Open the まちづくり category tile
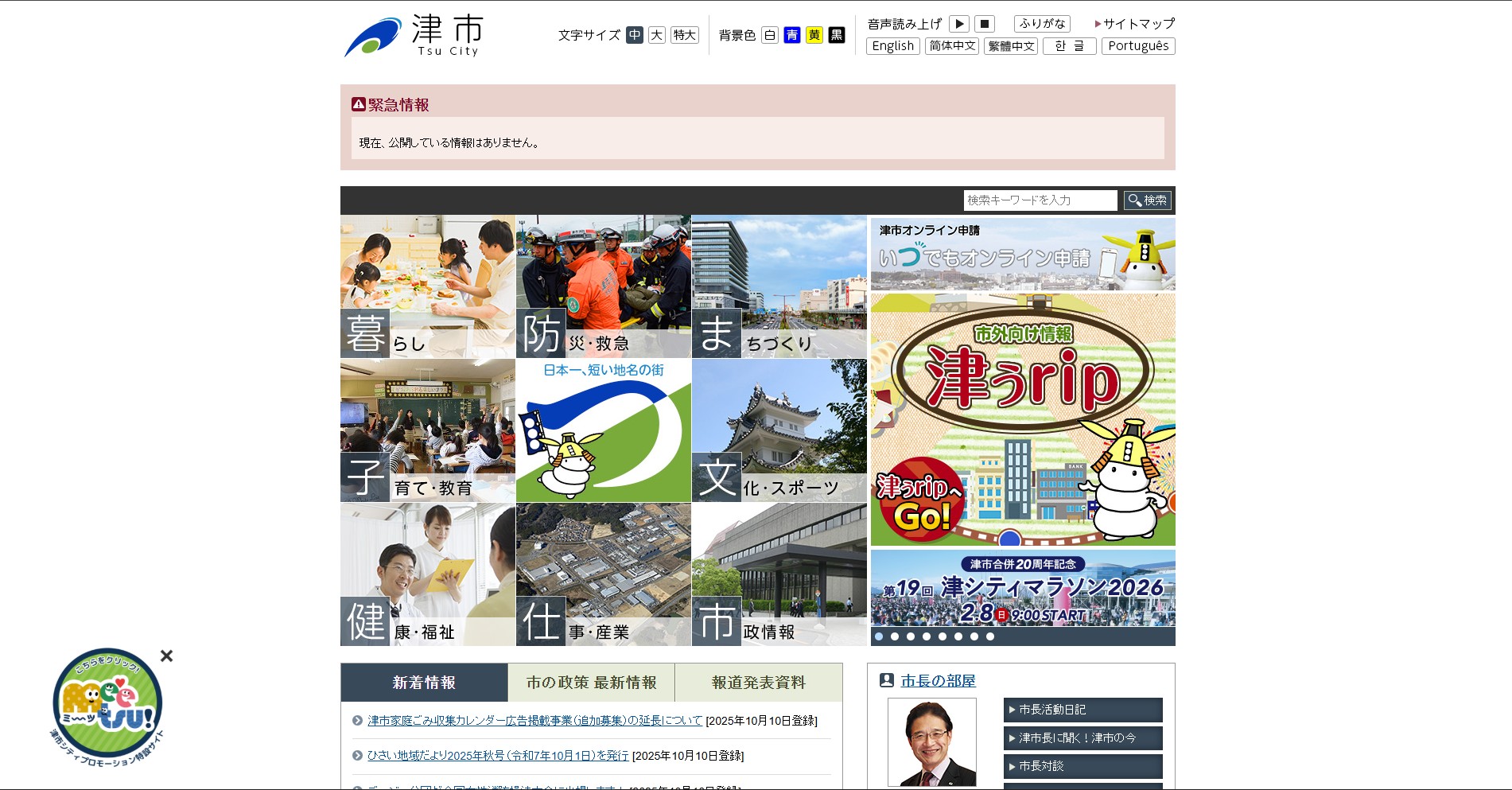1512x790 pixels. [x=779, y=286]
